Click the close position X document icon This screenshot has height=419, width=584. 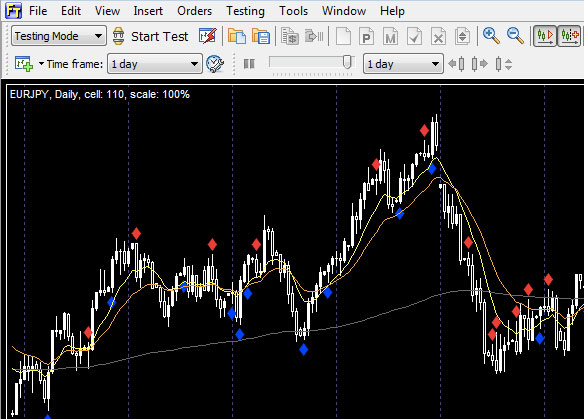pyautogui.click(x=438, y=36)
